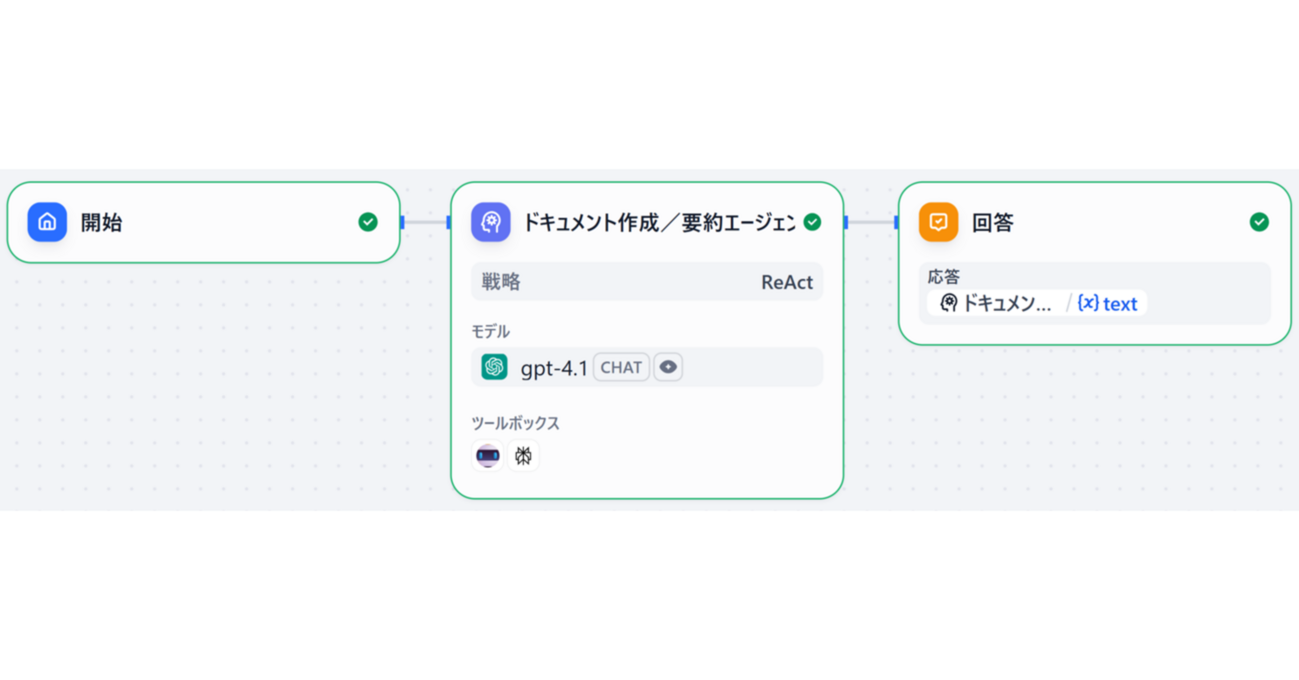Click the CHAT mode badge
The image size is (1299, 680).
tap(621, 367)
